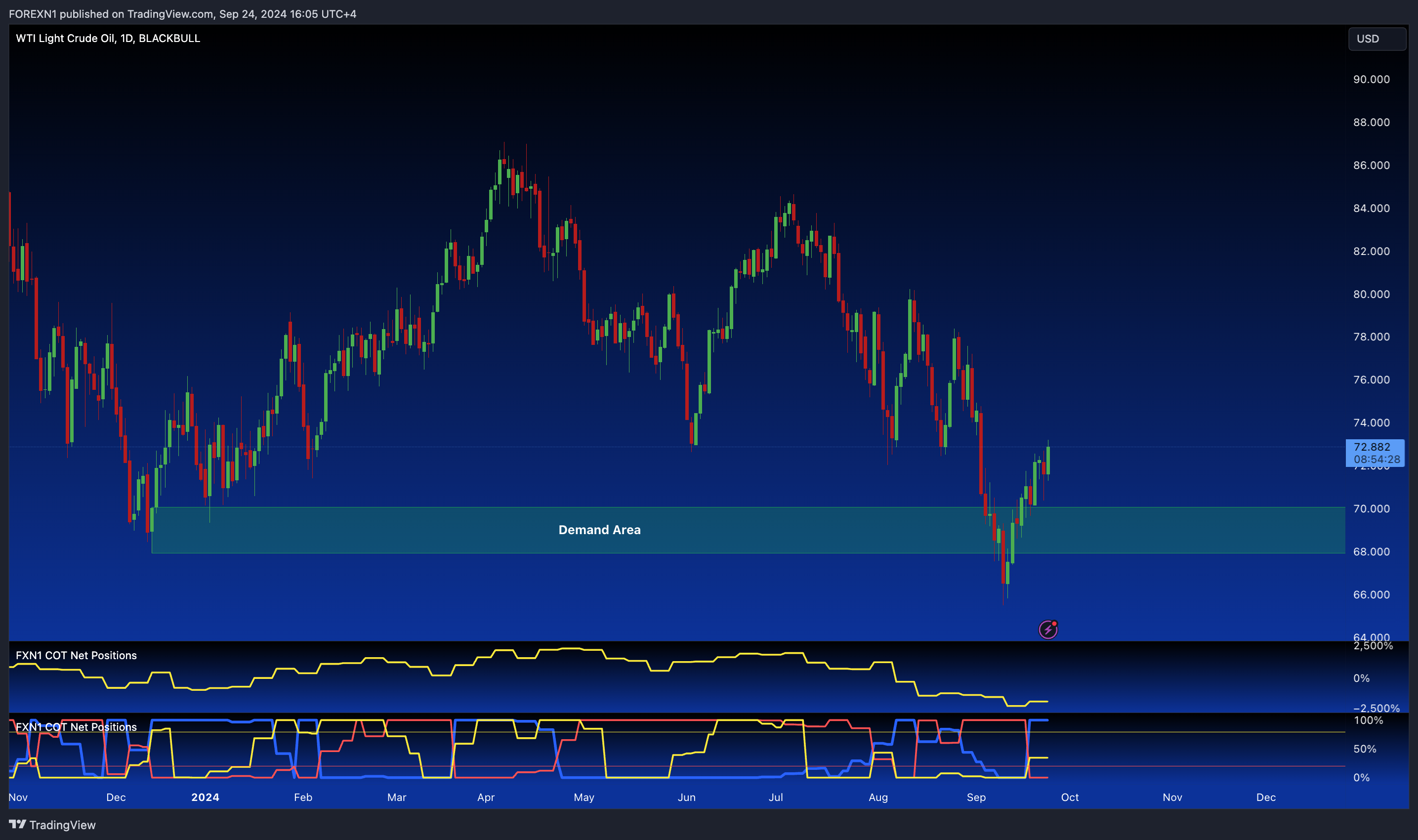Click the 66.000 price axis label
The image size is (1418, 840).
click(x=1371, y=595)
